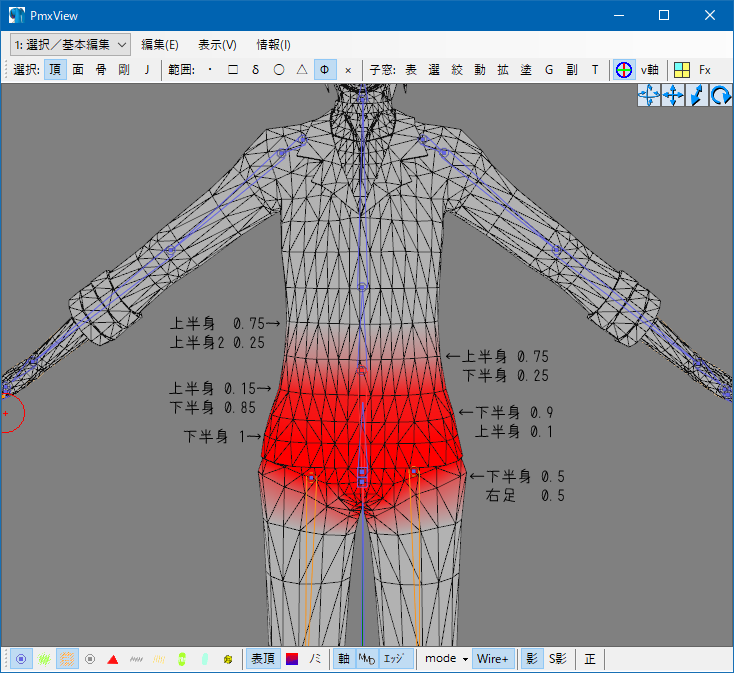Choose the δ lasso range selection

(x=256, y=70)
